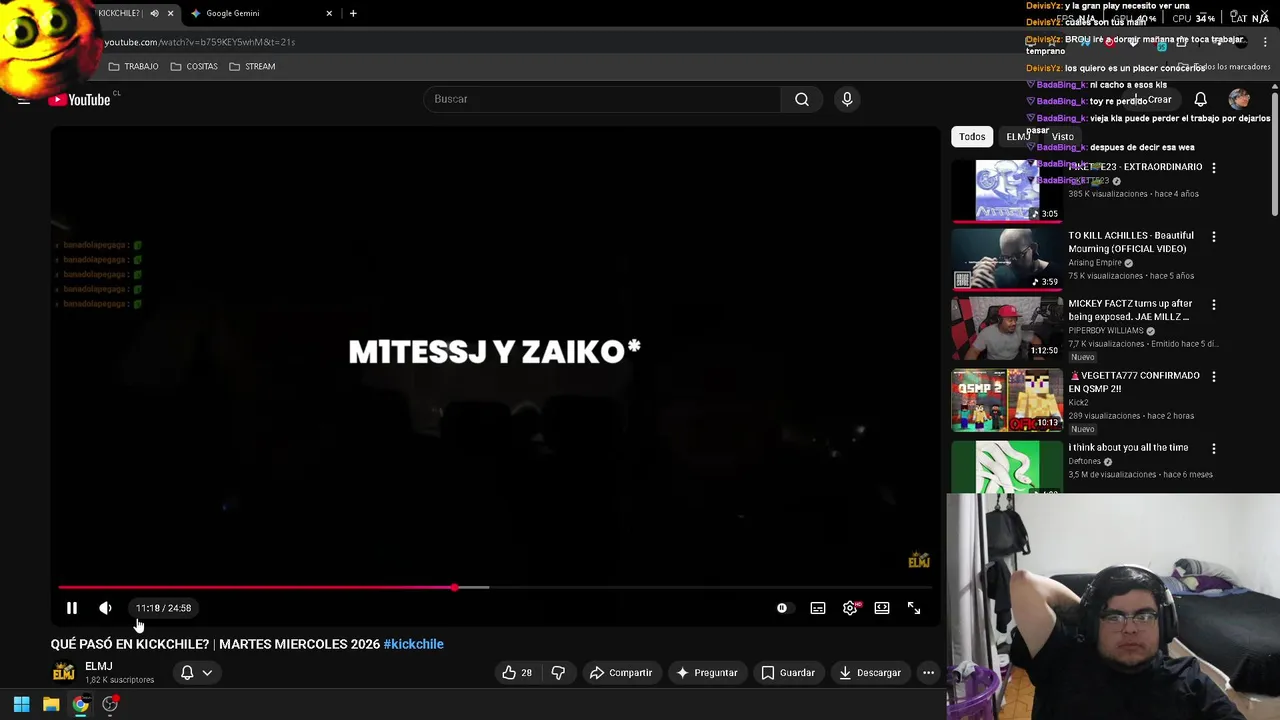This screenshot has width=1280, height=720.
Task: Click the red playhead scrubber dot
Action: [x=455, y=587]
